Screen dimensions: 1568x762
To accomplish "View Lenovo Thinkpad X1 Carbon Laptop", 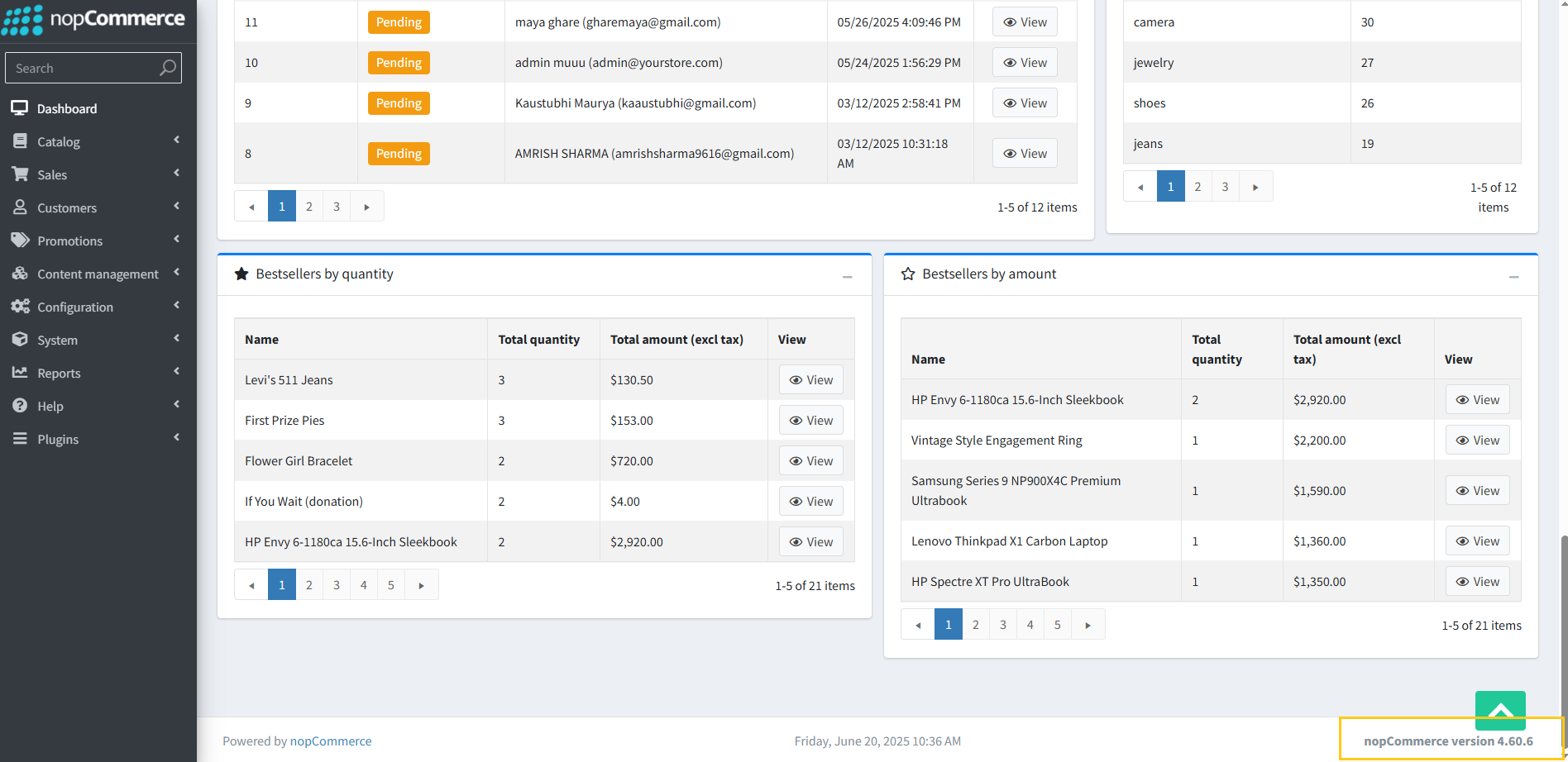I will pyautogui.click(x=1478, y=541).
